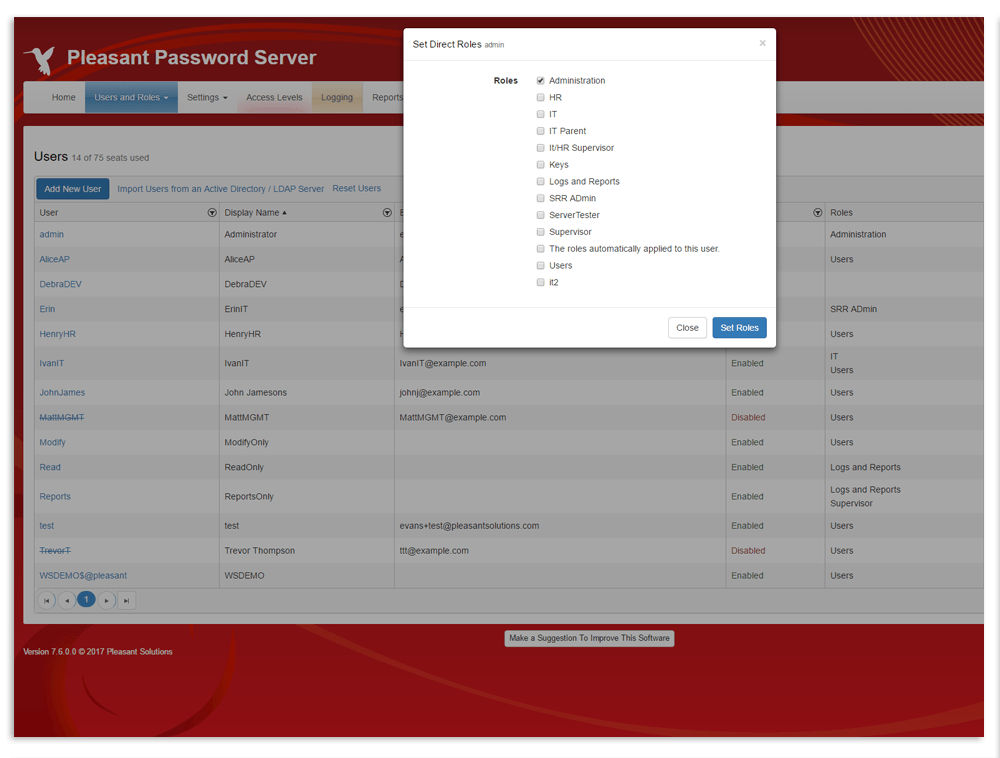Image resolution: width=1000 pixels, height=758 pixels.
Task: Open the Access Levels tab
Action: tap(274, 98)
